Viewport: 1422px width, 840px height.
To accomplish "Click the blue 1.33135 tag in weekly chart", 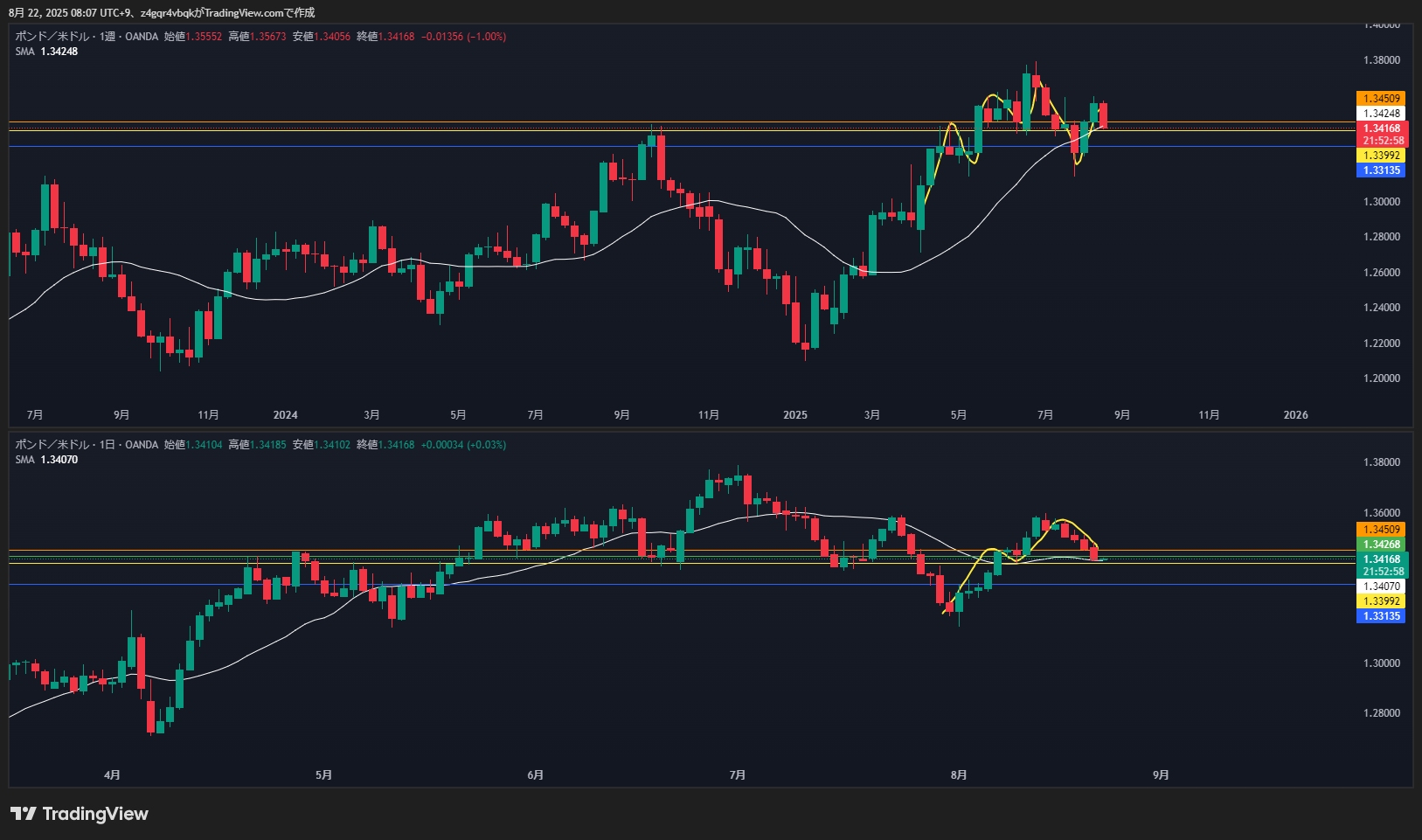I will tap(1381, 170).
